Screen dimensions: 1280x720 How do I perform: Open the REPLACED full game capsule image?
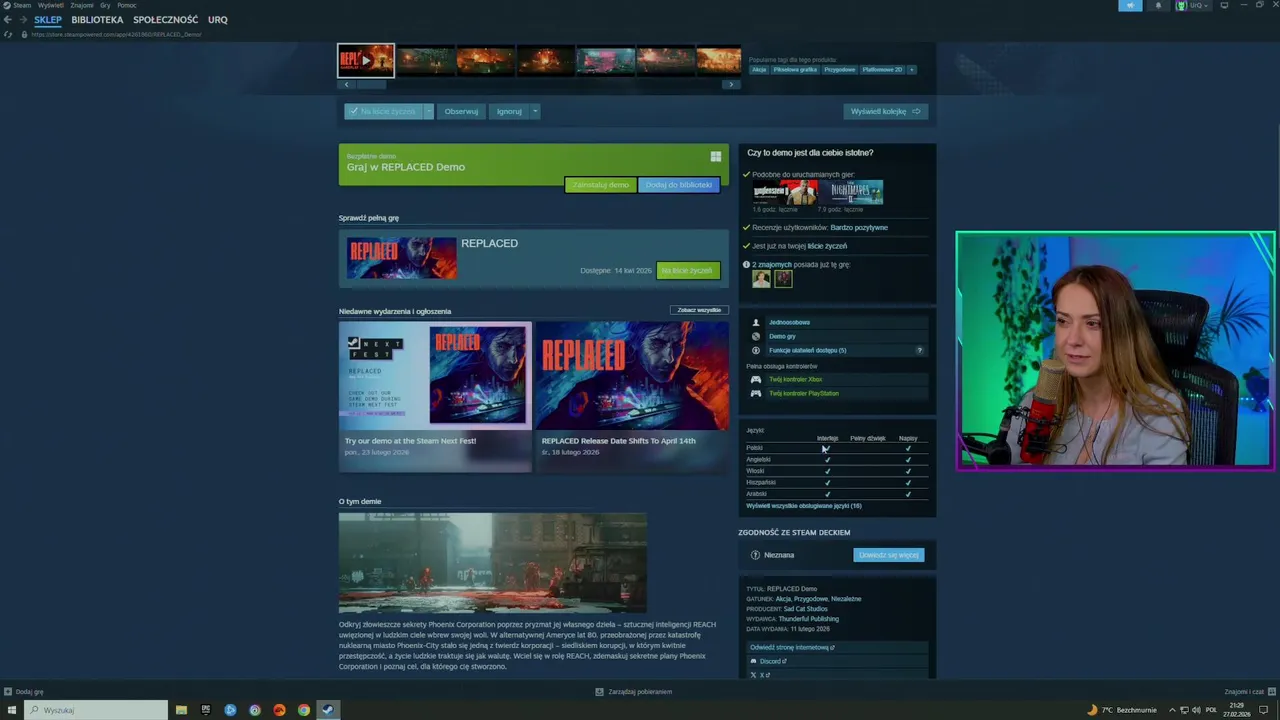402,258
